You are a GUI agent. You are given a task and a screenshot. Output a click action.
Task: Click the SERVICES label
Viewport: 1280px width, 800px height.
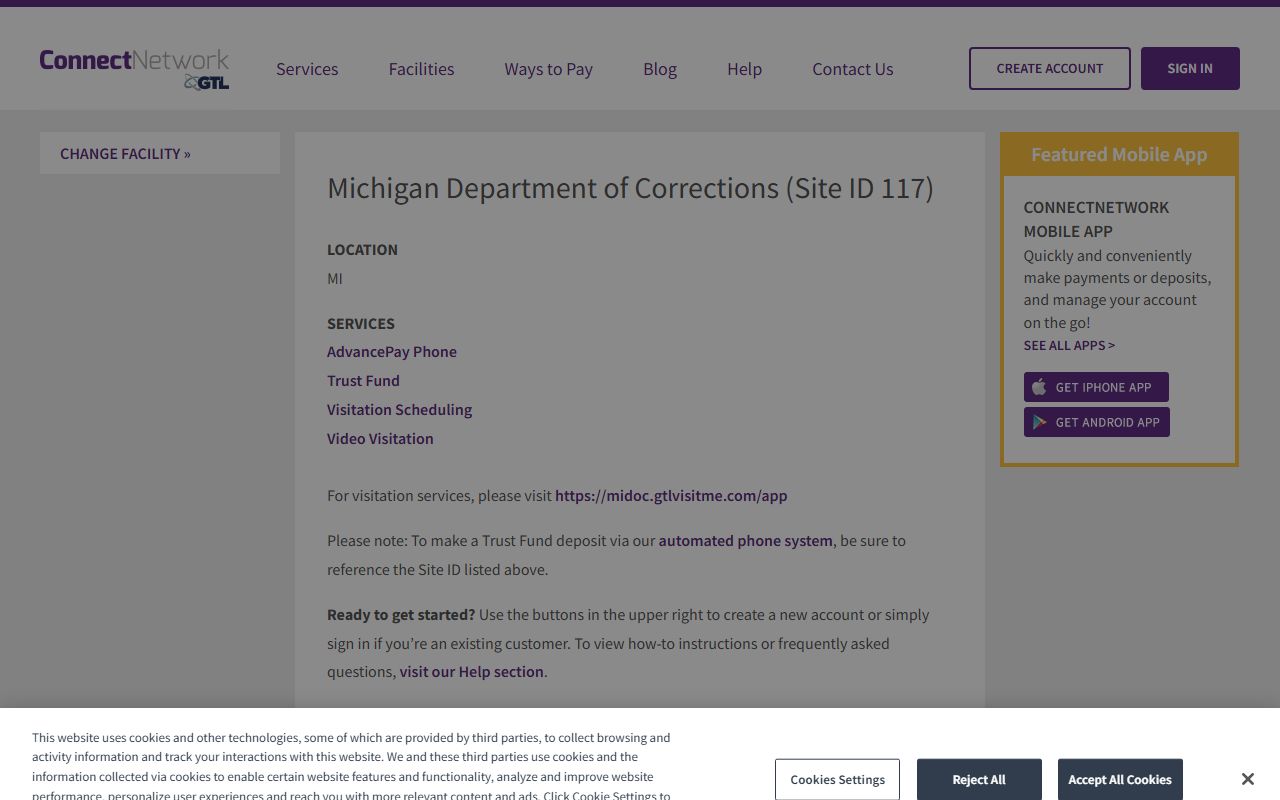[x=361, y=323]
